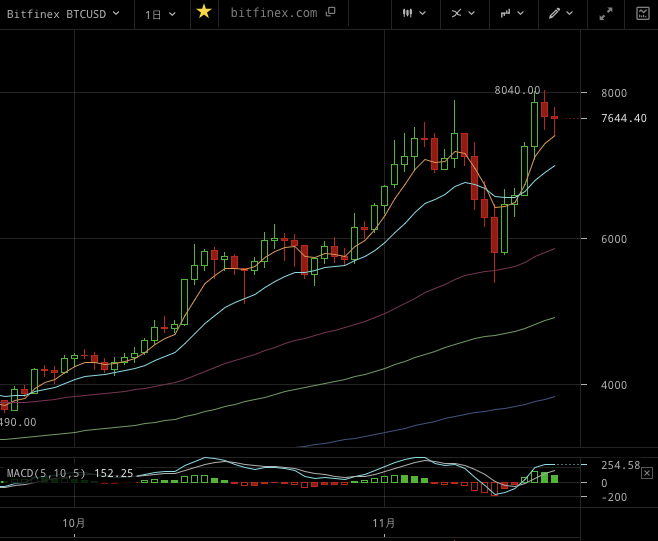This screenshot has width=658, height=541.
Task: Toggle the yellow favorite star
Action: click(204, 12)
